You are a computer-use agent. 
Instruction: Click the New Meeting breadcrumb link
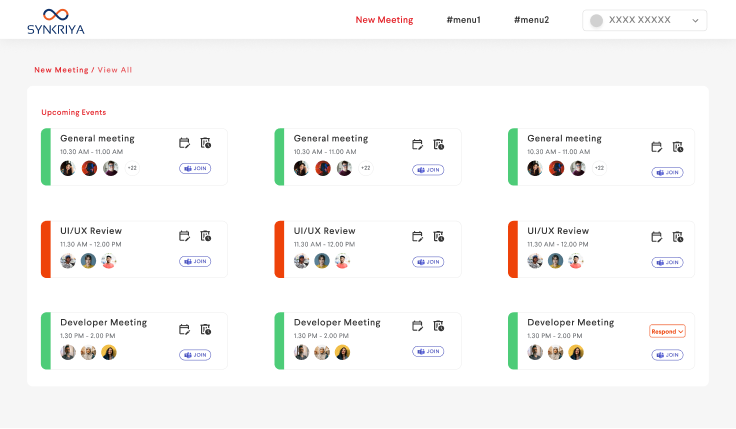61,70
